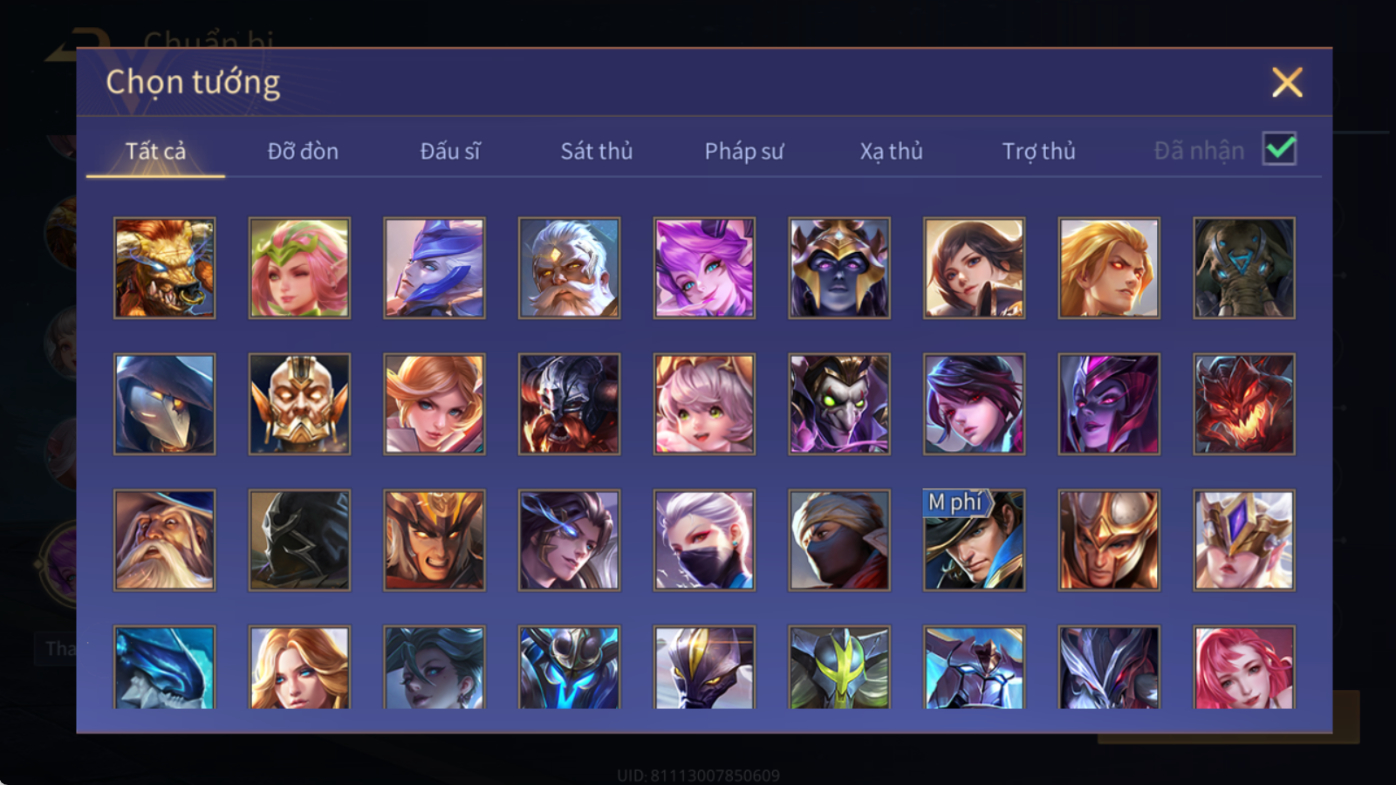Switch to the "Trợ thủ" tab
Screen dimensions: 1396x785
[x=1039, y=151]
